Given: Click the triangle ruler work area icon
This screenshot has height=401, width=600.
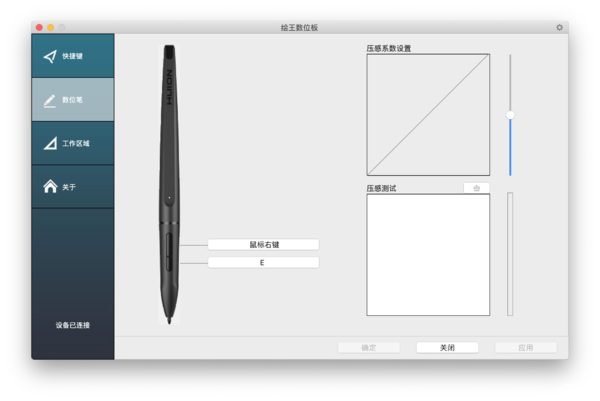Looking at the screenshot, I should pos(50,143).
